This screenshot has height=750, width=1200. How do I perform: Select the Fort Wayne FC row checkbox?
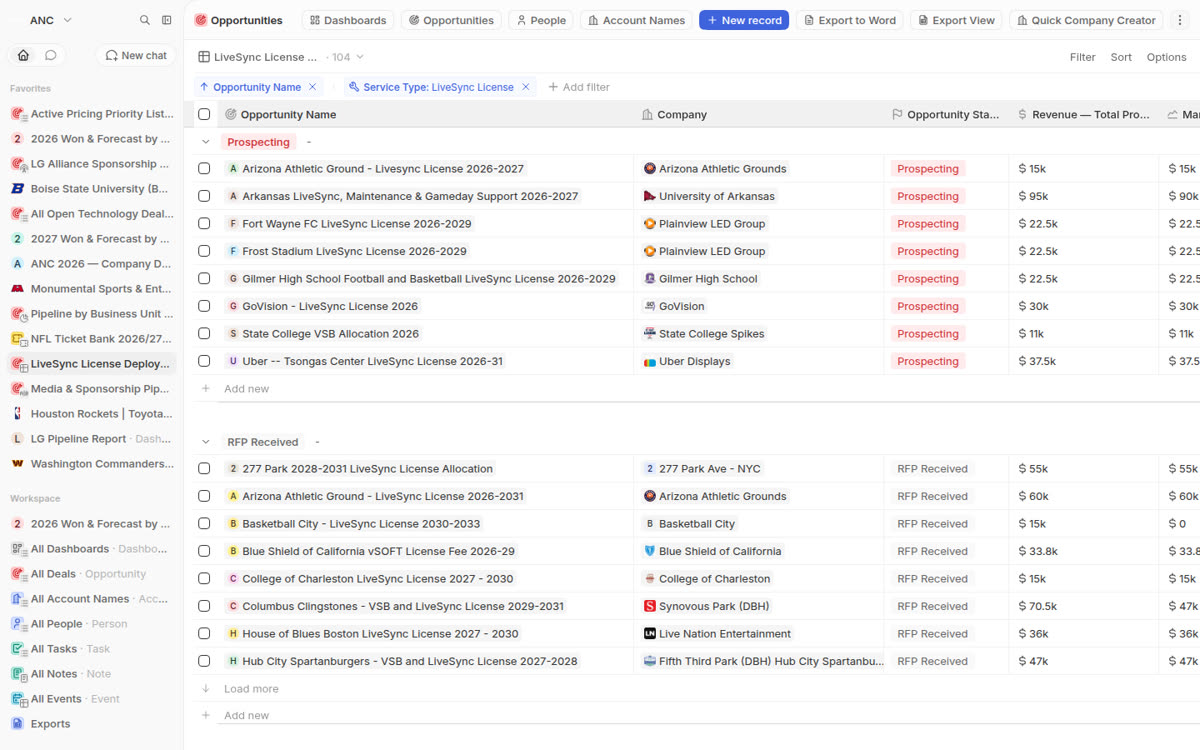[204, 223]
